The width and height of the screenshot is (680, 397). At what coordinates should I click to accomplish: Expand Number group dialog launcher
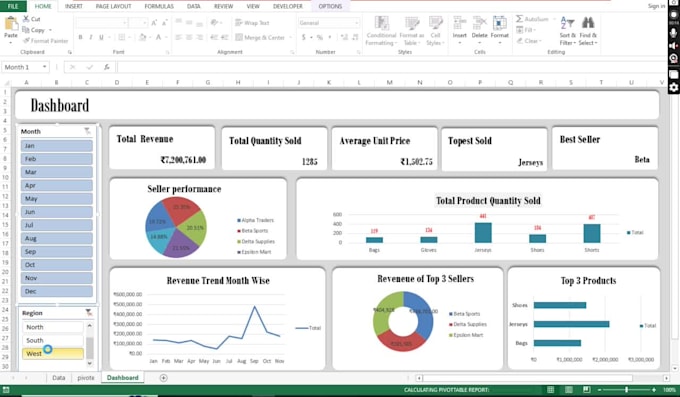[359, 52]
